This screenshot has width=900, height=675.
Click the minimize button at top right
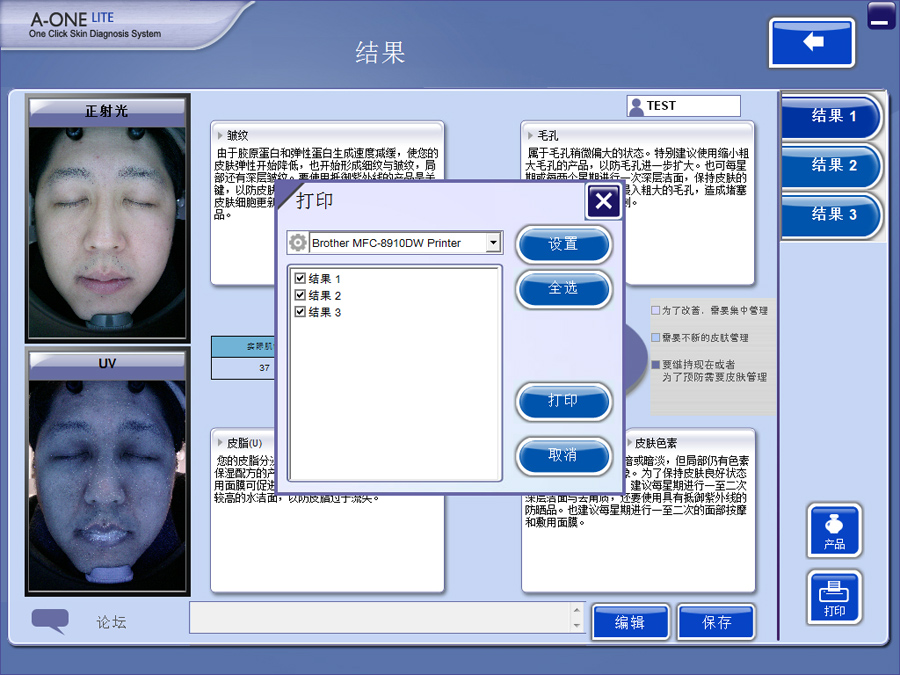click(x=880, y=16)
